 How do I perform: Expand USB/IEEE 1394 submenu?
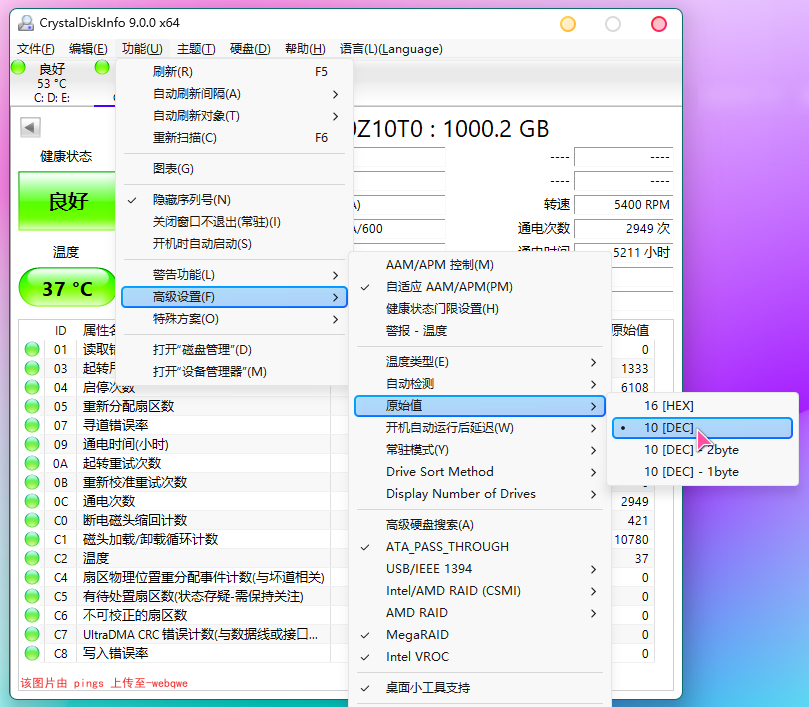[x=480, y=569]
